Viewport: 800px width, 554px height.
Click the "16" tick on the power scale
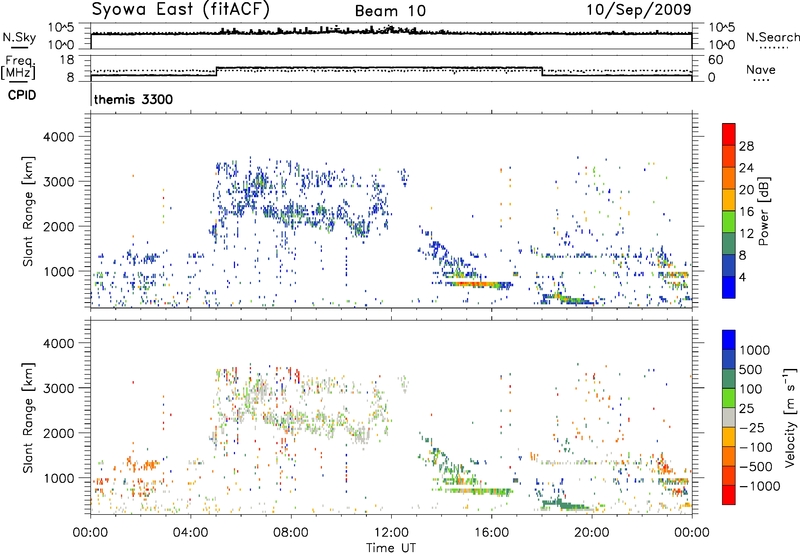click(746, 212)
